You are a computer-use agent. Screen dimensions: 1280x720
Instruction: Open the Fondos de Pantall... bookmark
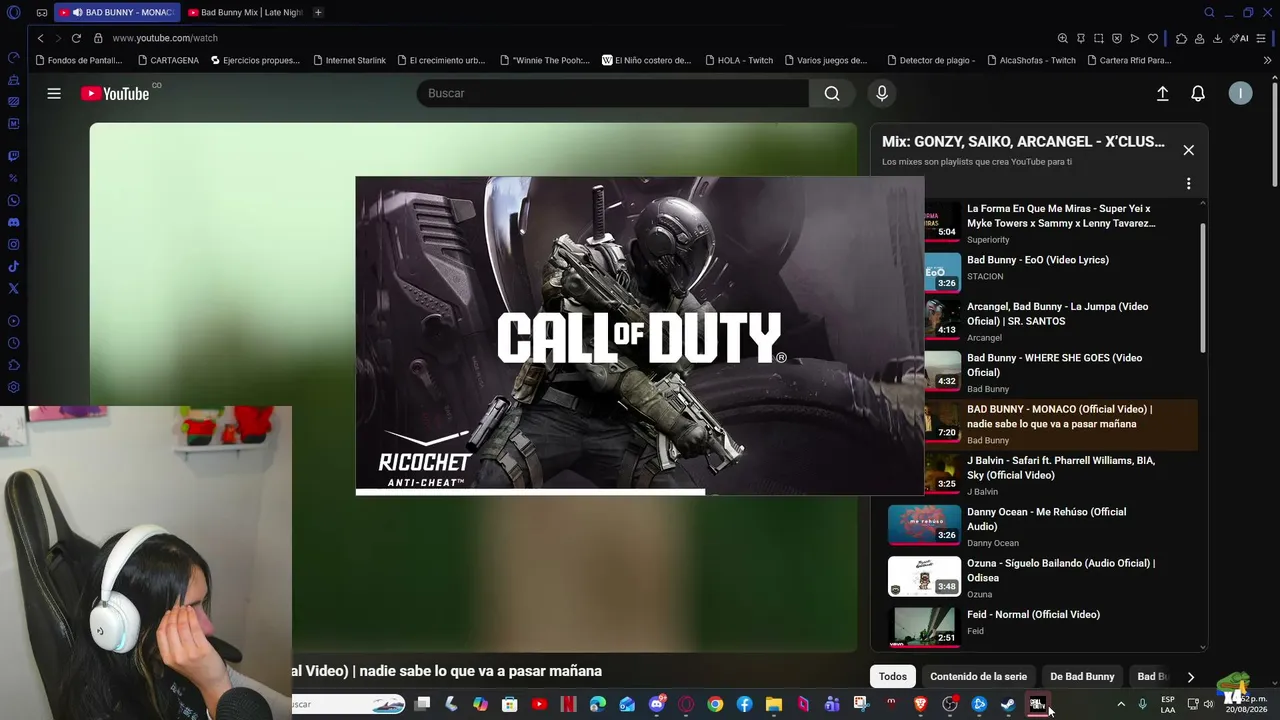click(x=78, y=60)
